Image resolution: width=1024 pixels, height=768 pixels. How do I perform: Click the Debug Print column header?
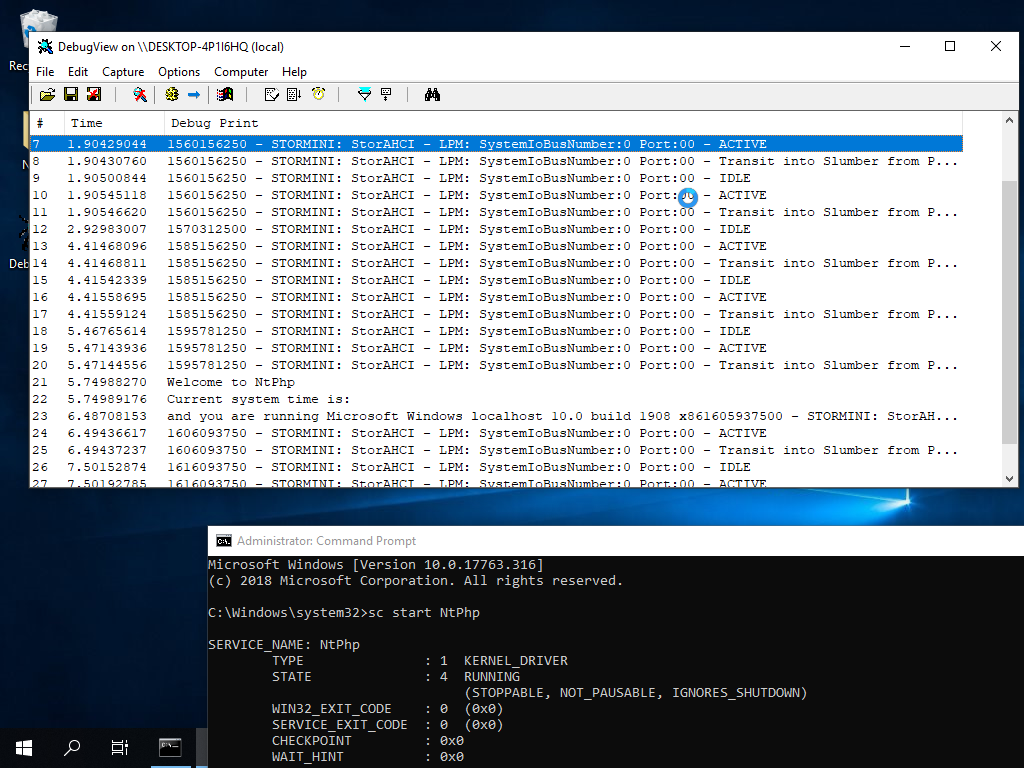tap(563, 123)
